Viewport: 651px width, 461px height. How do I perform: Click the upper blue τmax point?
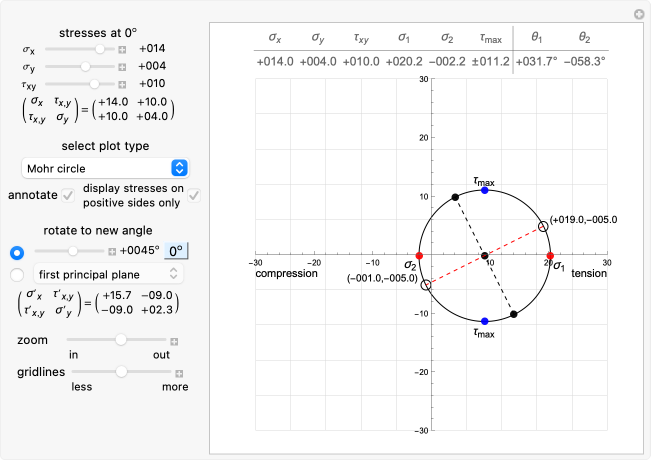(x=485, y=190)
